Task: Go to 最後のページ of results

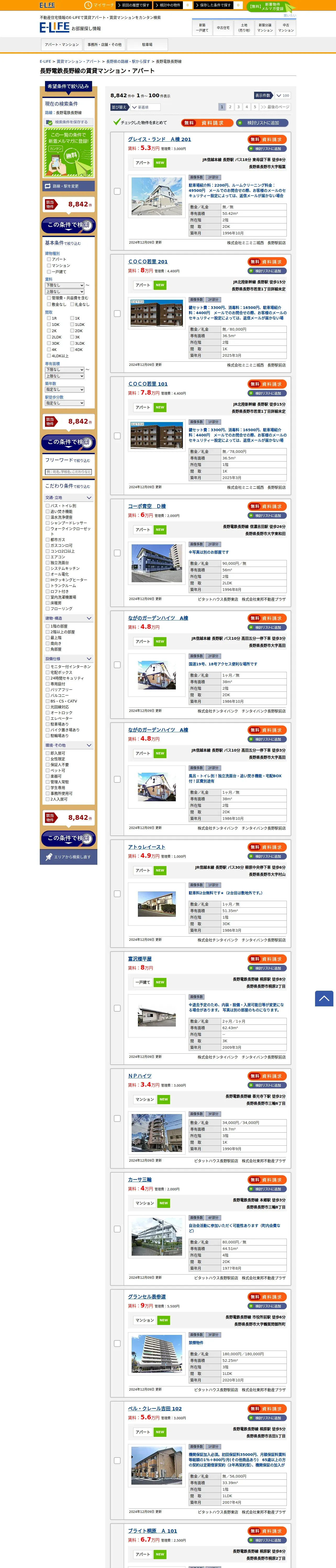Action: (275, 107)
